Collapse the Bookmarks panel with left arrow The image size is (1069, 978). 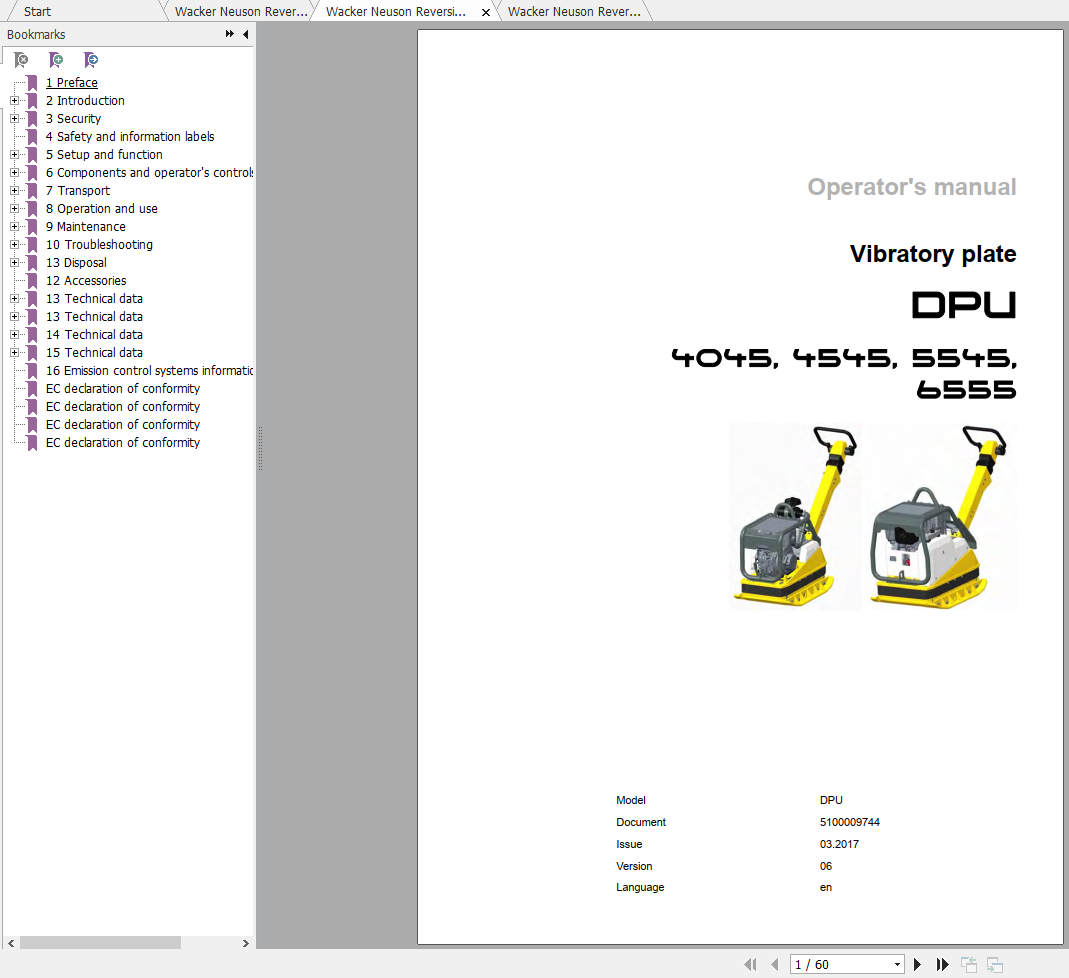pos(245,34)
